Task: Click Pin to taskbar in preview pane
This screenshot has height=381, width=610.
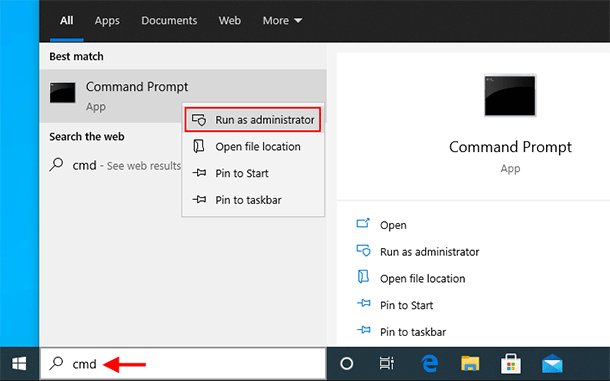Action: click(x=413, y=332)
